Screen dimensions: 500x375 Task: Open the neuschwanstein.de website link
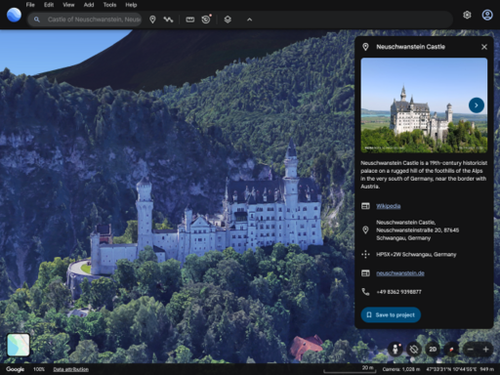(x=400, y=273)
